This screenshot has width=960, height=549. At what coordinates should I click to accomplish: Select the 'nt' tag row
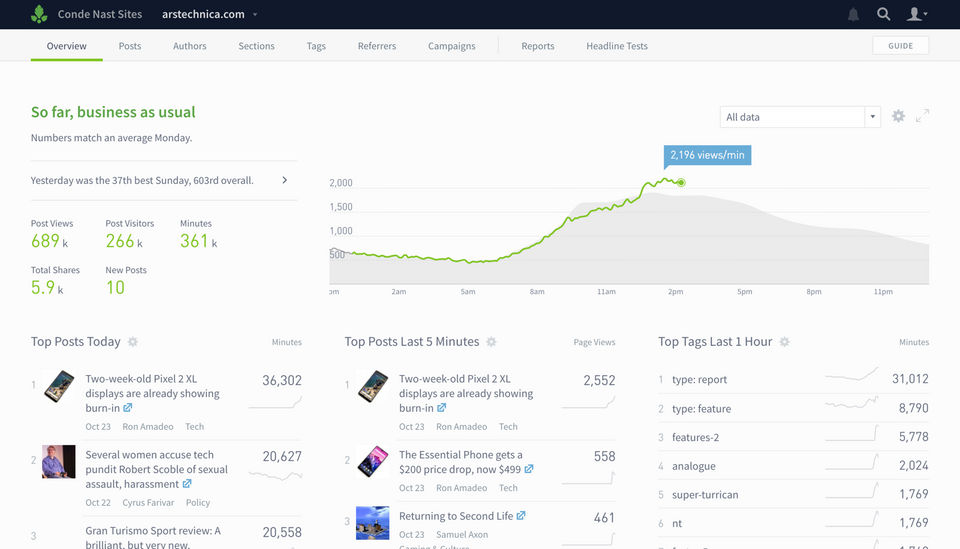coord(793,523)
